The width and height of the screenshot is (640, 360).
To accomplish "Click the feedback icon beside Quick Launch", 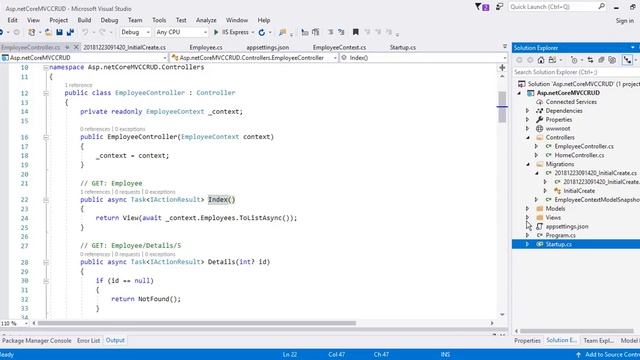I will tap(499, 7).
